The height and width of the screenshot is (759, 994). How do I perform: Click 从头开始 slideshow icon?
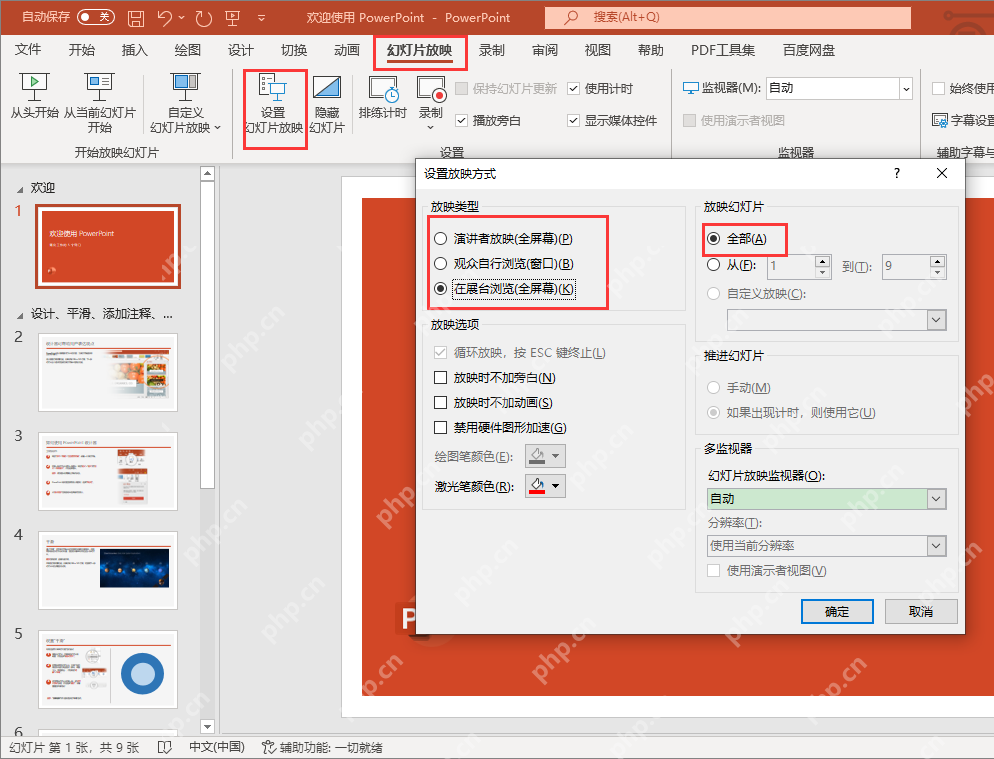34,88
